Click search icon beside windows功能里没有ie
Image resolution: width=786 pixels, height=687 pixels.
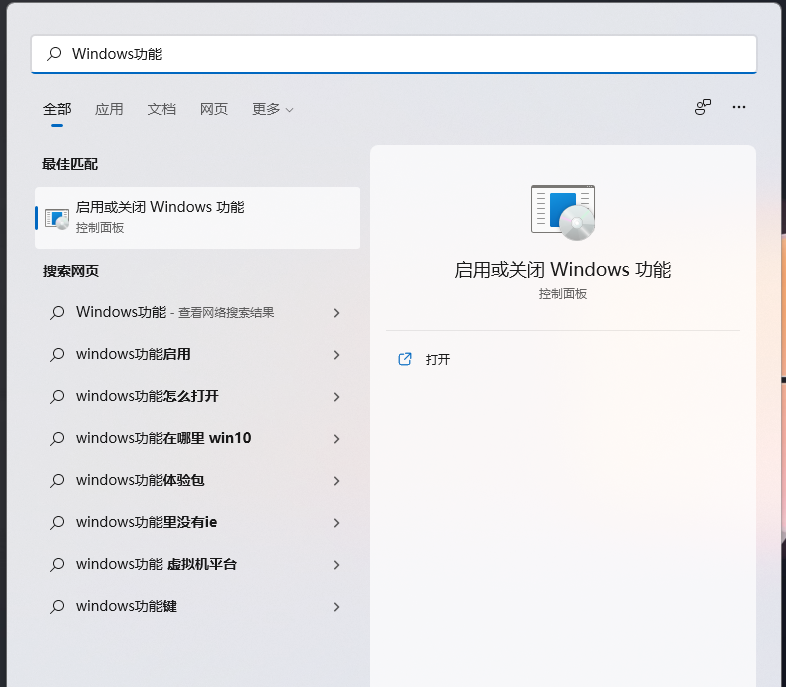(x=57, y=523)
